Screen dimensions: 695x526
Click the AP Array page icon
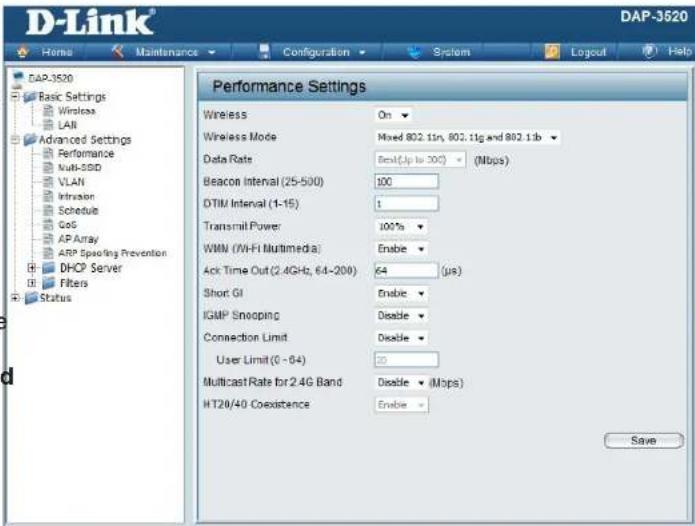(48, 238)
